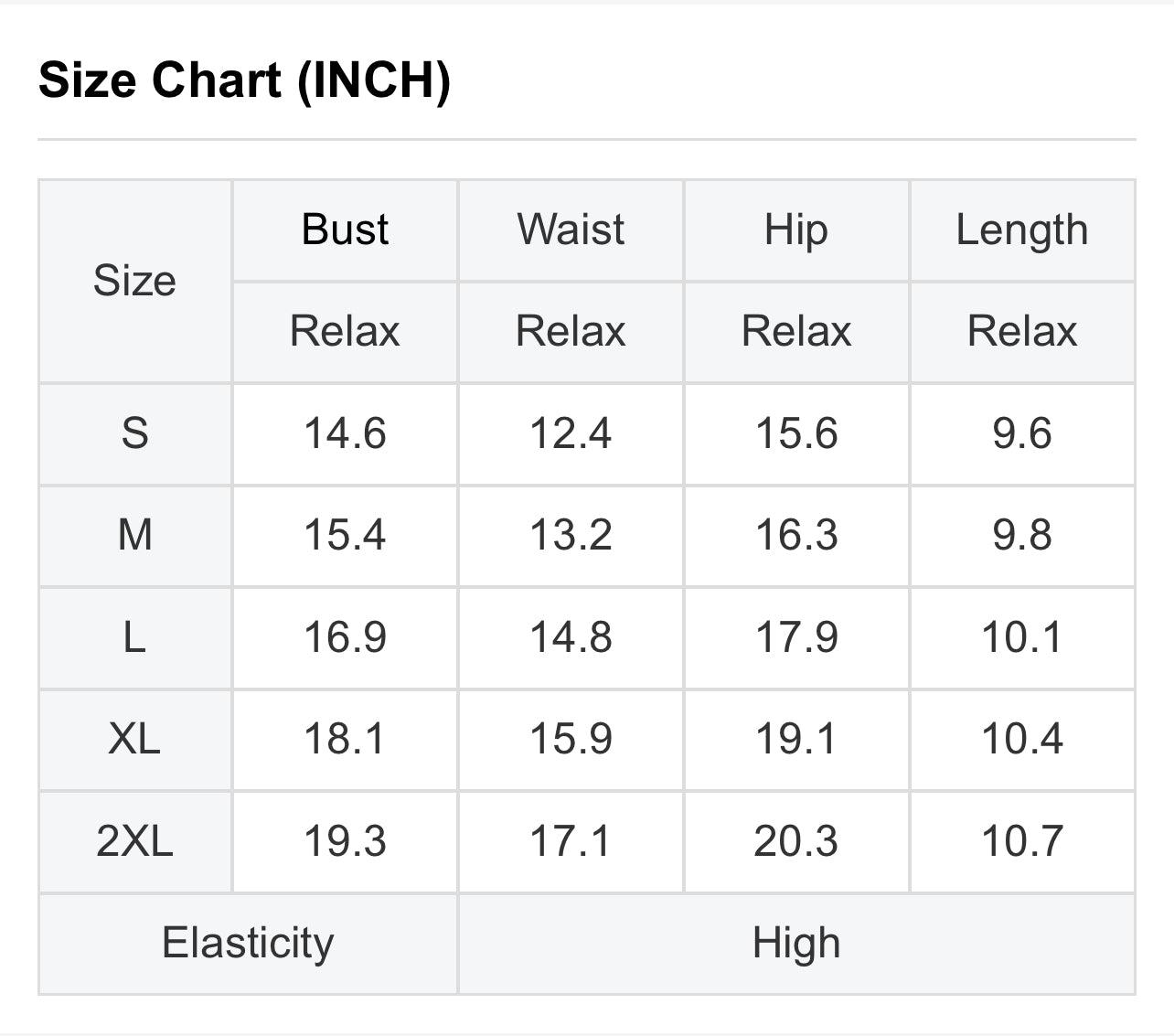Image resolution: width=1174 pixels, height=1036 pixels.
Task: Click the High elasticity value
Action: [x=796, y=943]
